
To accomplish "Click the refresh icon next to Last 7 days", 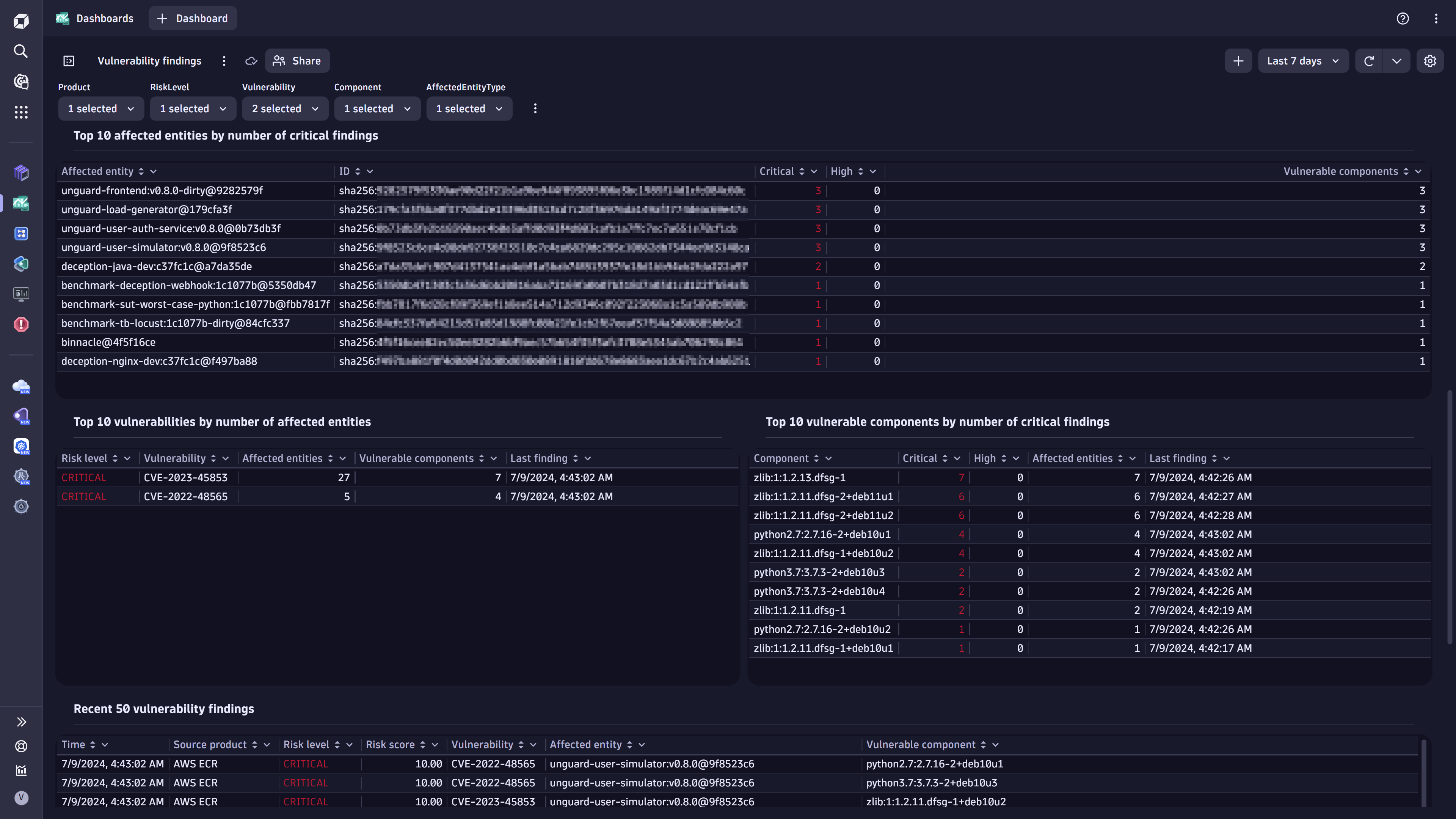I will tap(1369, 61).
